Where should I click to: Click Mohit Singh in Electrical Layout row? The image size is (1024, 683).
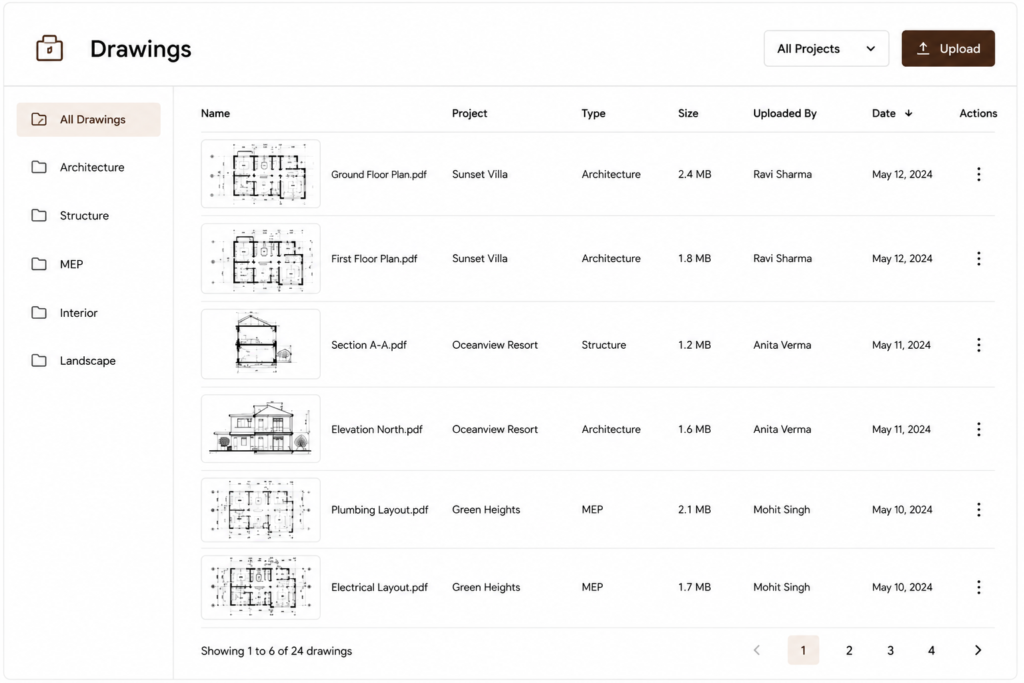tap(782, 587)
